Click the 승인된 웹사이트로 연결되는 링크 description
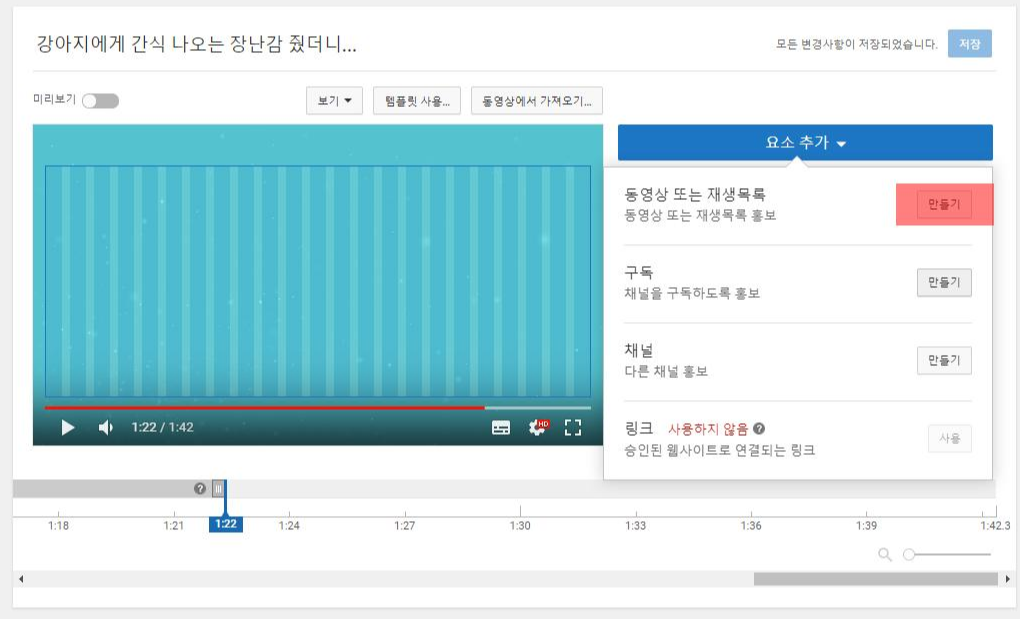 pyautogui.click(x=719, y=450)
